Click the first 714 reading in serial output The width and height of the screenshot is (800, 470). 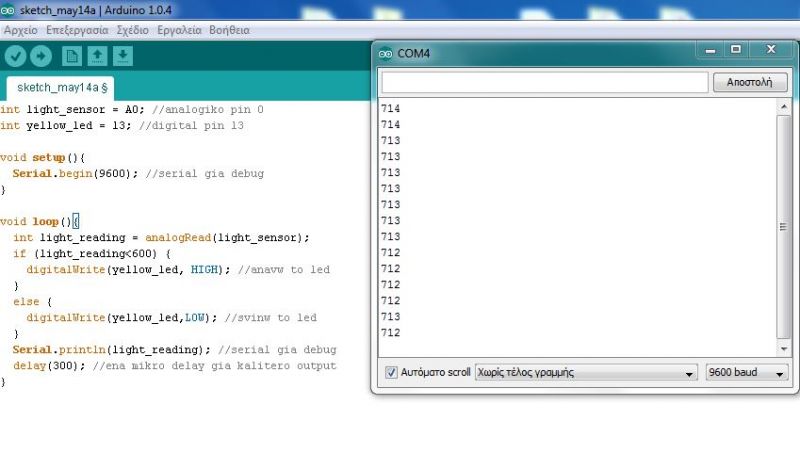(x=390, y=109)
